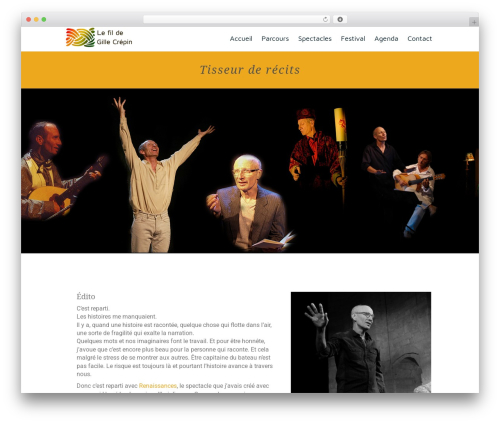Open the Spectacles menu item
500x423 pixels.
[x=315, y=39]
